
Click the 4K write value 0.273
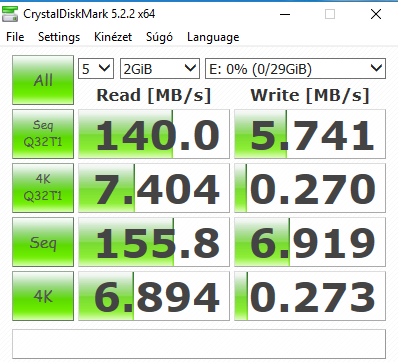click(310, 296)
